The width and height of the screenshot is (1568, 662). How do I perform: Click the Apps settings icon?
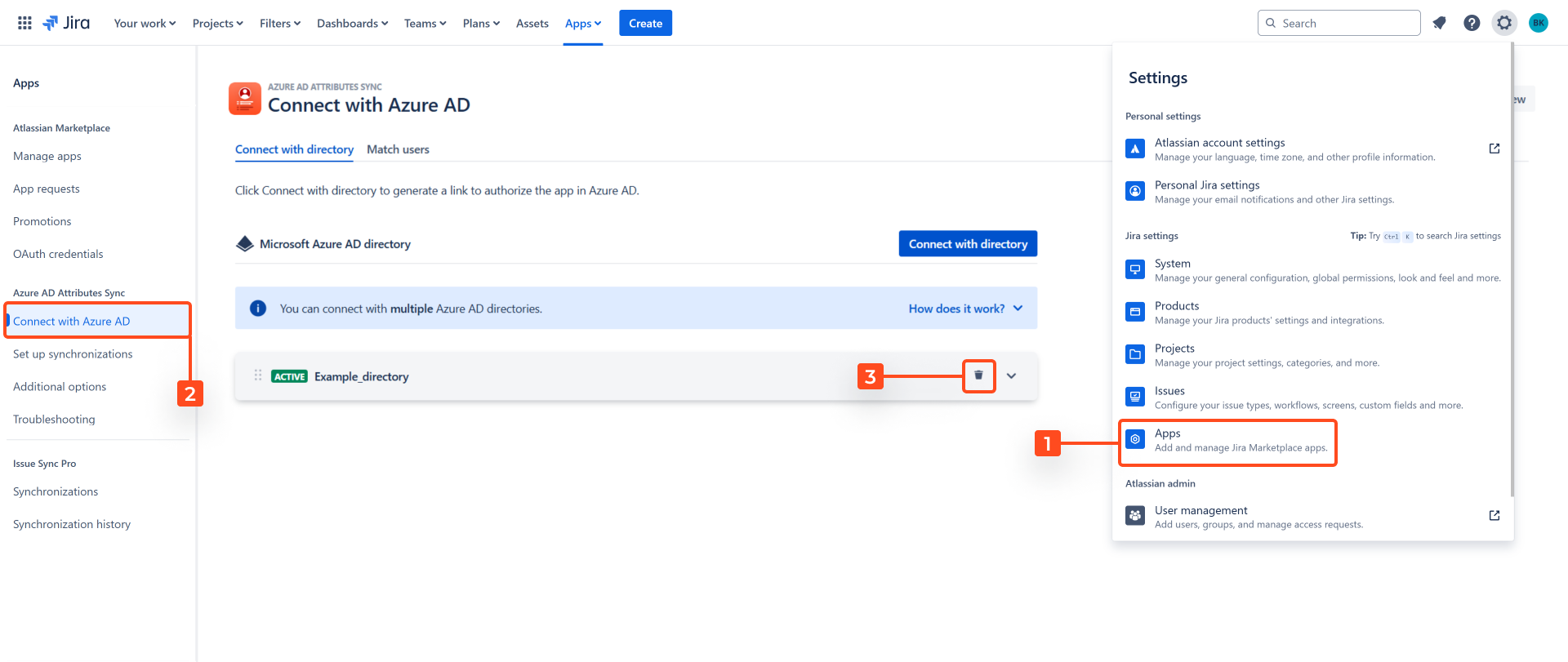click(1135, 439)
